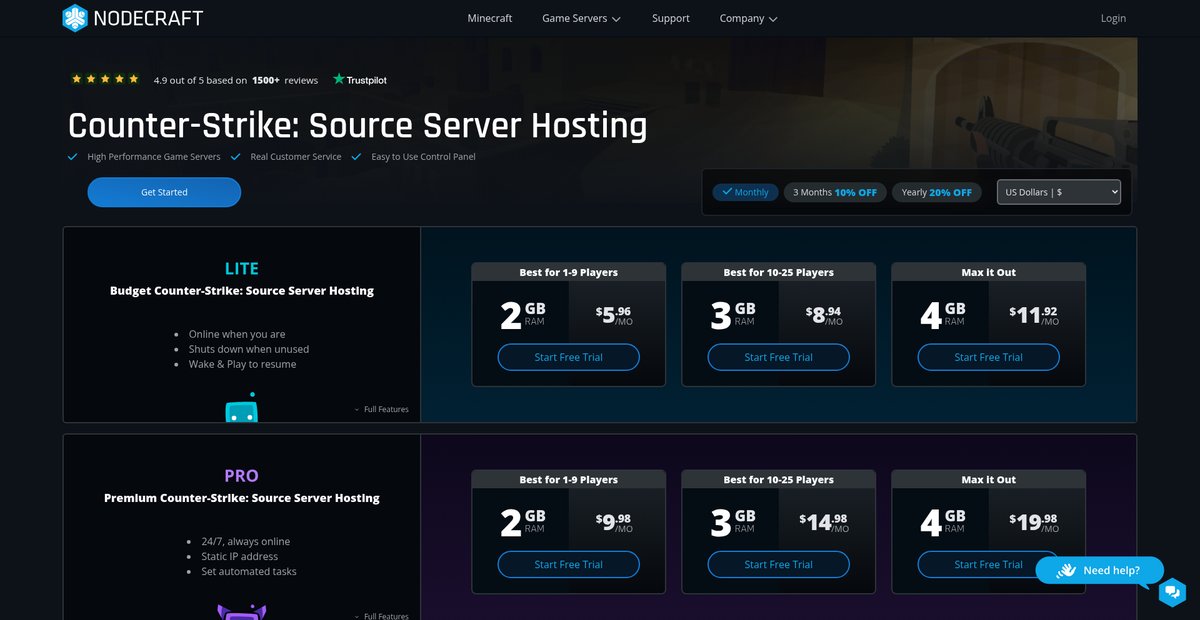Viewport: 1200px width, 620px height.
Task: Start Free Trial for PRO 3 GB plan
Action: pos(779,564)
